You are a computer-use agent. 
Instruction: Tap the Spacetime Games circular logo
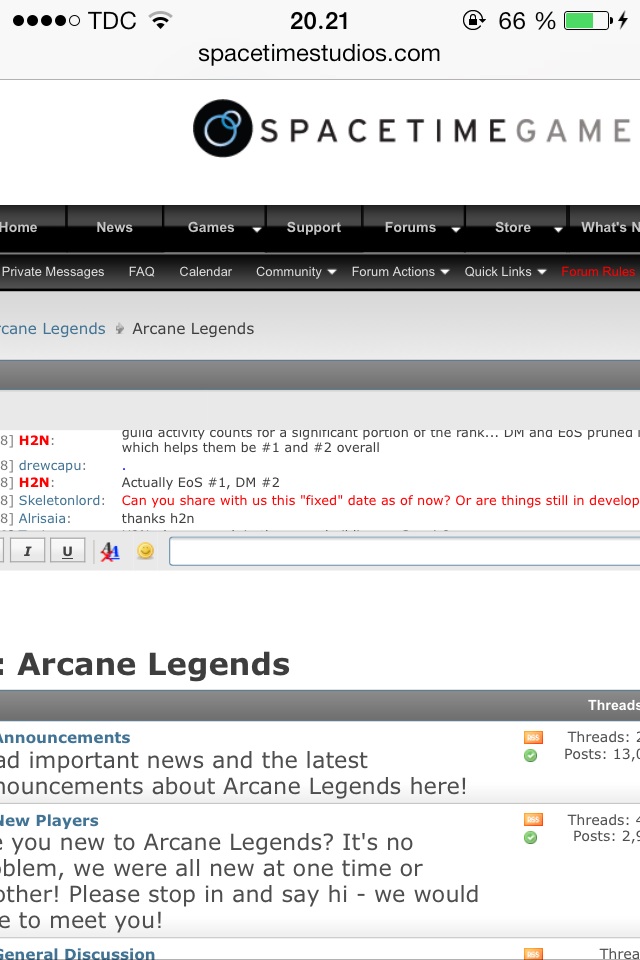(x=222, y=128)
